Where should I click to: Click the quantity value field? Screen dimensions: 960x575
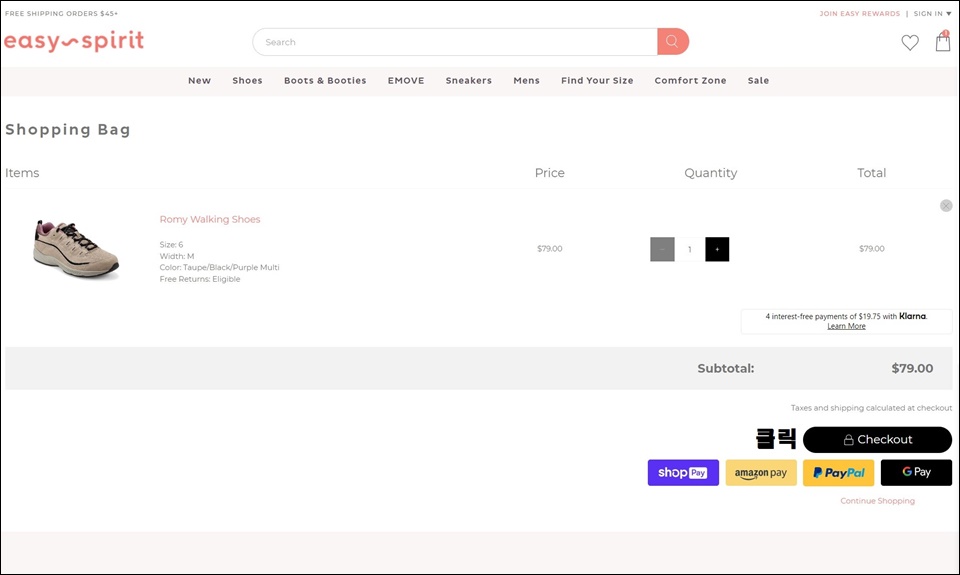[x=689, y=249]
